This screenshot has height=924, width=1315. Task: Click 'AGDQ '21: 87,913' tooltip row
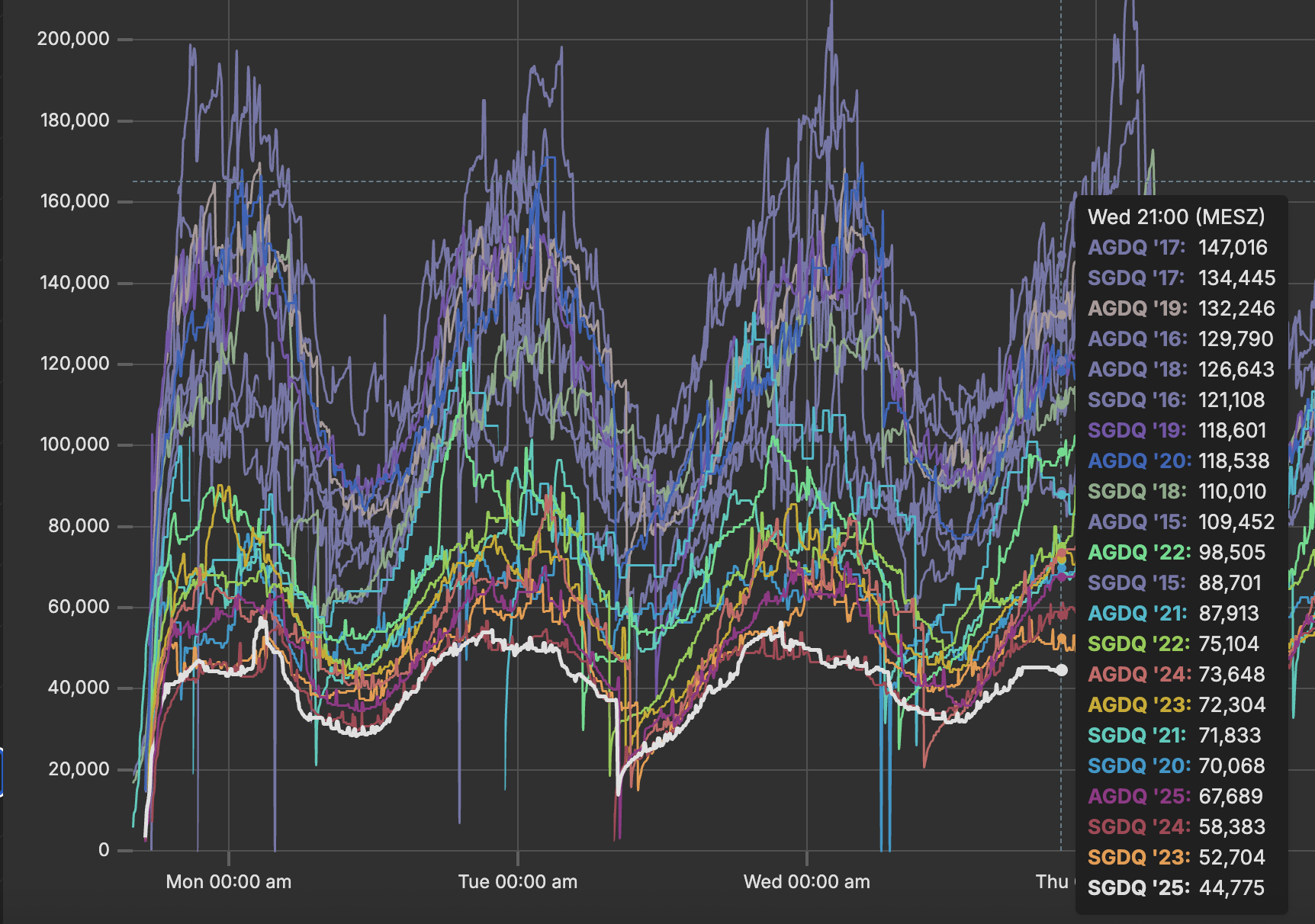tap(1174, 614)
